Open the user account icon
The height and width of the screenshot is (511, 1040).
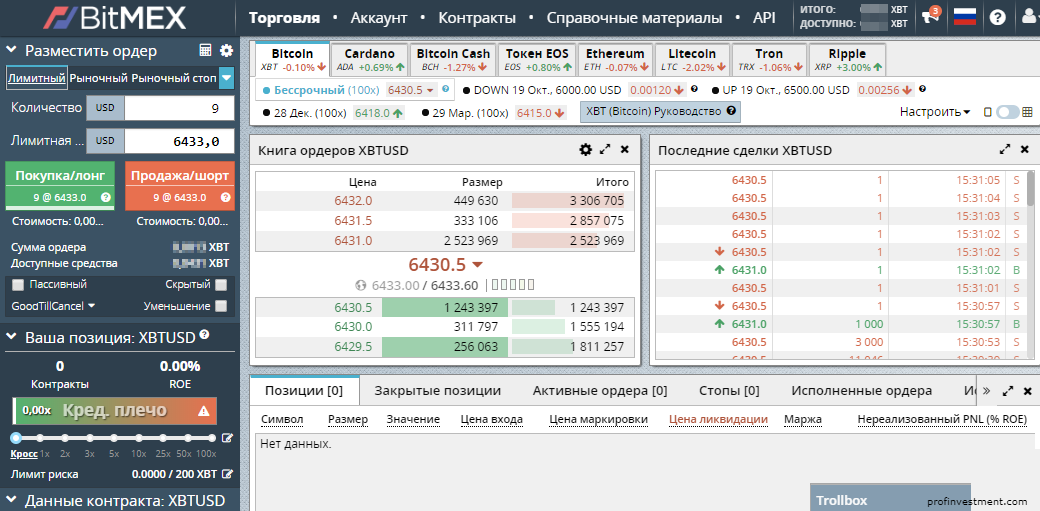point(1029,17)
